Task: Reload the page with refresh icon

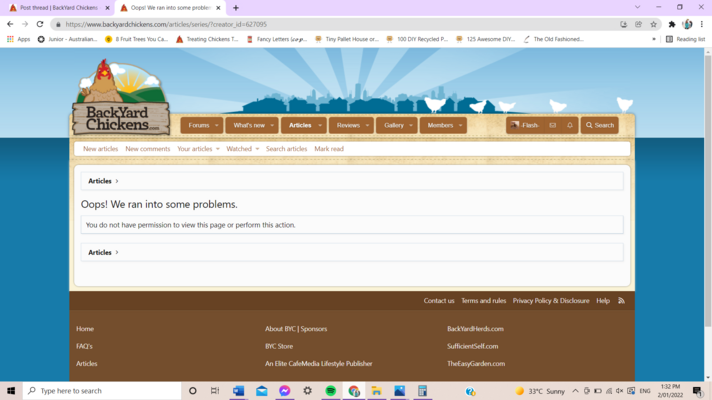Action: [x=40, y=24]
